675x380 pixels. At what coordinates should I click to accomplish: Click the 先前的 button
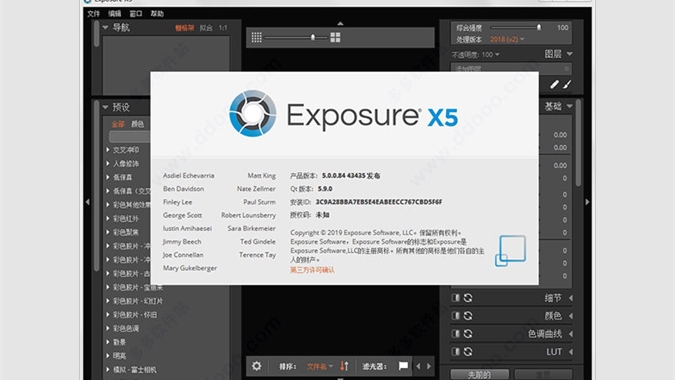pos(480,374)
